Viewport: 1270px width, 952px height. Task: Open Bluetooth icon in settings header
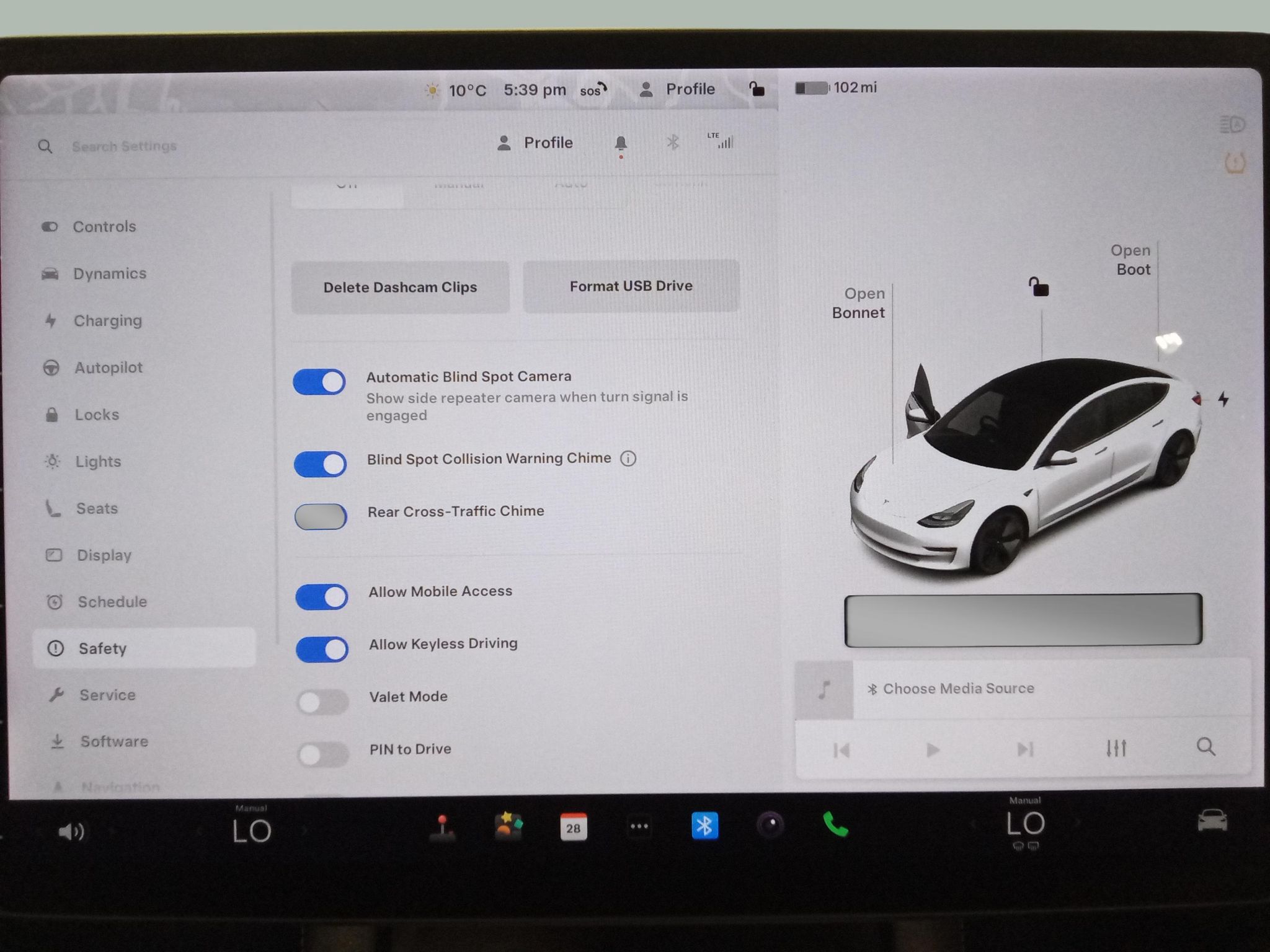673,143
